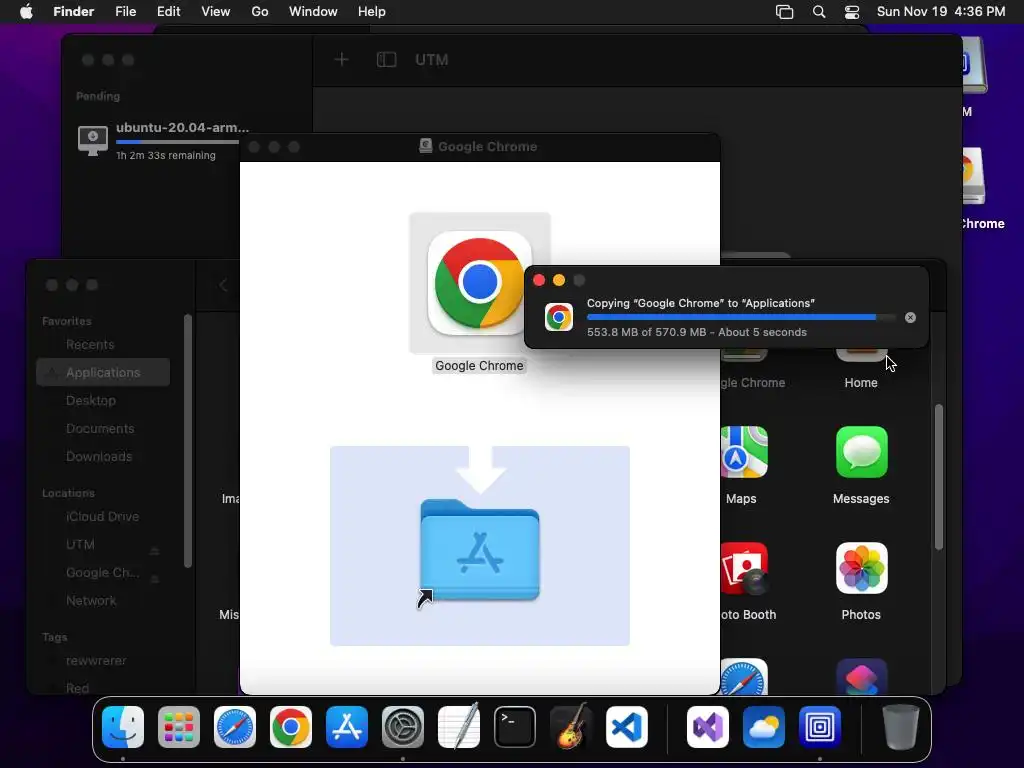1024x768 pixels.
Task: Open TextEdit in the Dock
Action: point(458,727)
